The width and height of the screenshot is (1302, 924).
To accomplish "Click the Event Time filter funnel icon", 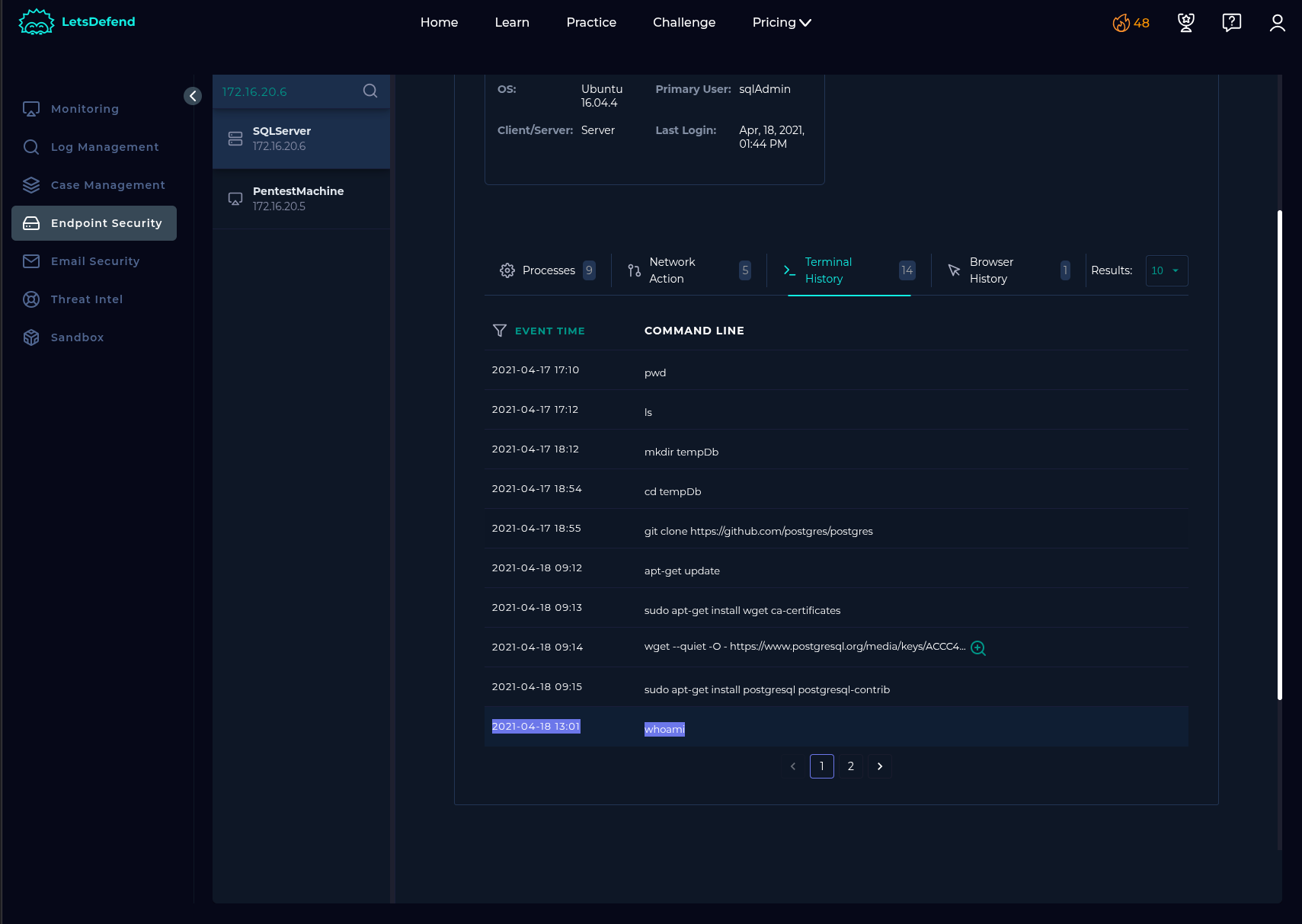I will pos(500,331).
